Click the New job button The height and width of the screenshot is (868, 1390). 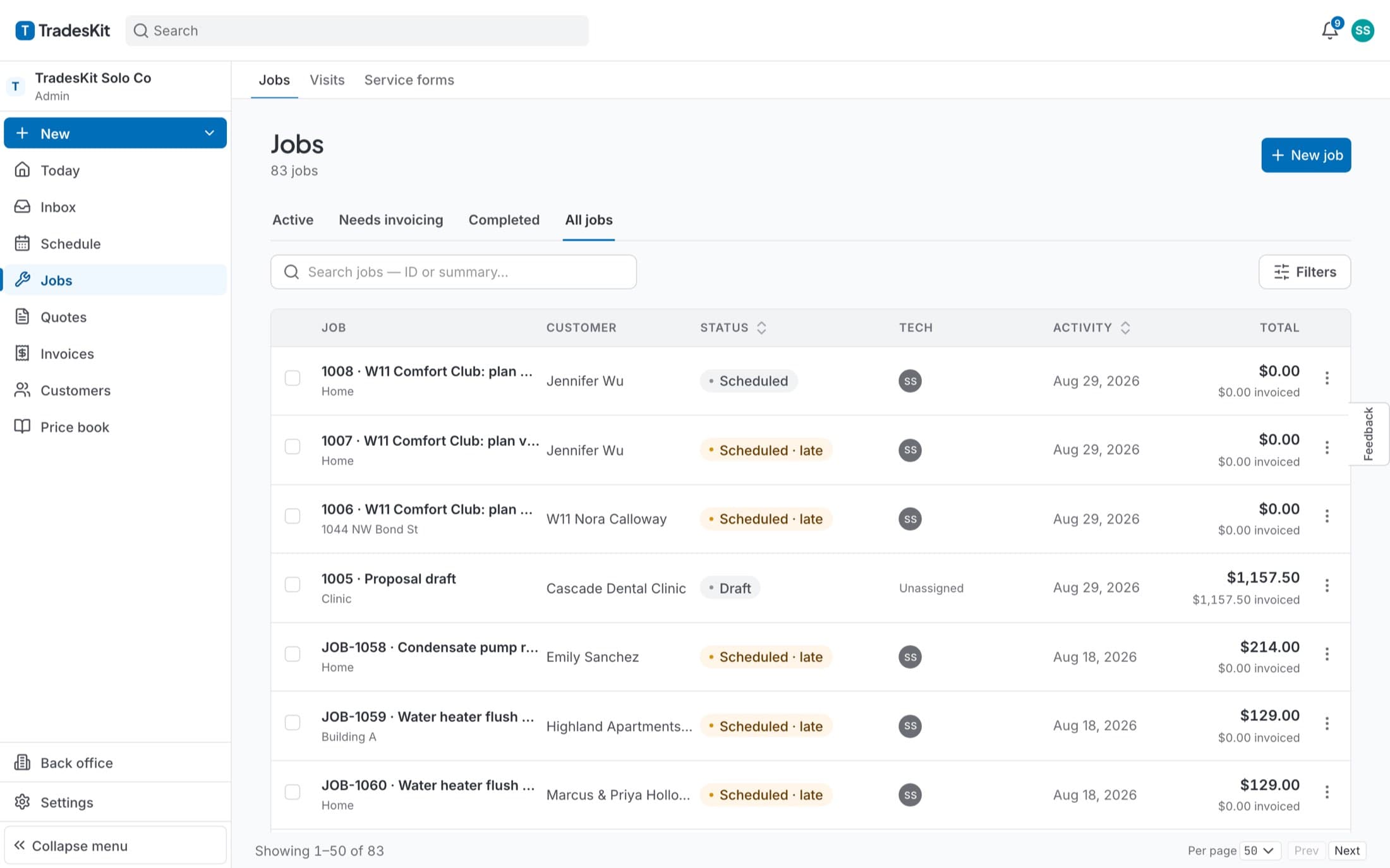[x=1306, y=155]
